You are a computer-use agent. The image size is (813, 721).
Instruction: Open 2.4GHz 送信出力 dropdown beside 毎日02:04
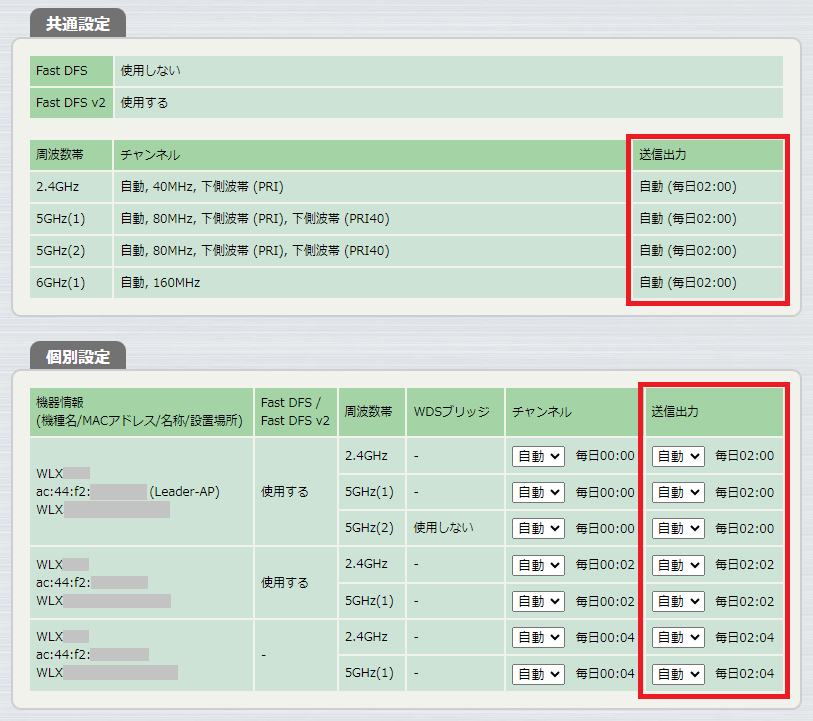[678, 637]
